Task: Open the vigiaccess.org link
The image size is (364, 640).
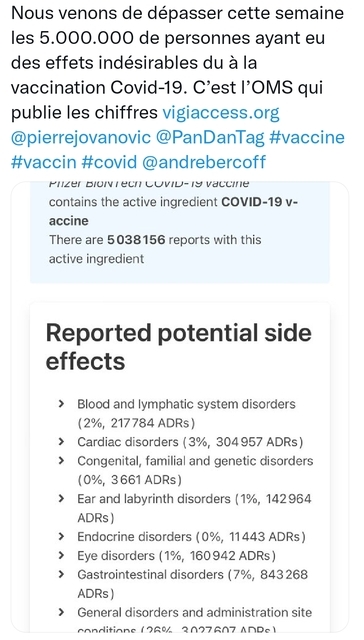Action: click(x=221, y=113)
